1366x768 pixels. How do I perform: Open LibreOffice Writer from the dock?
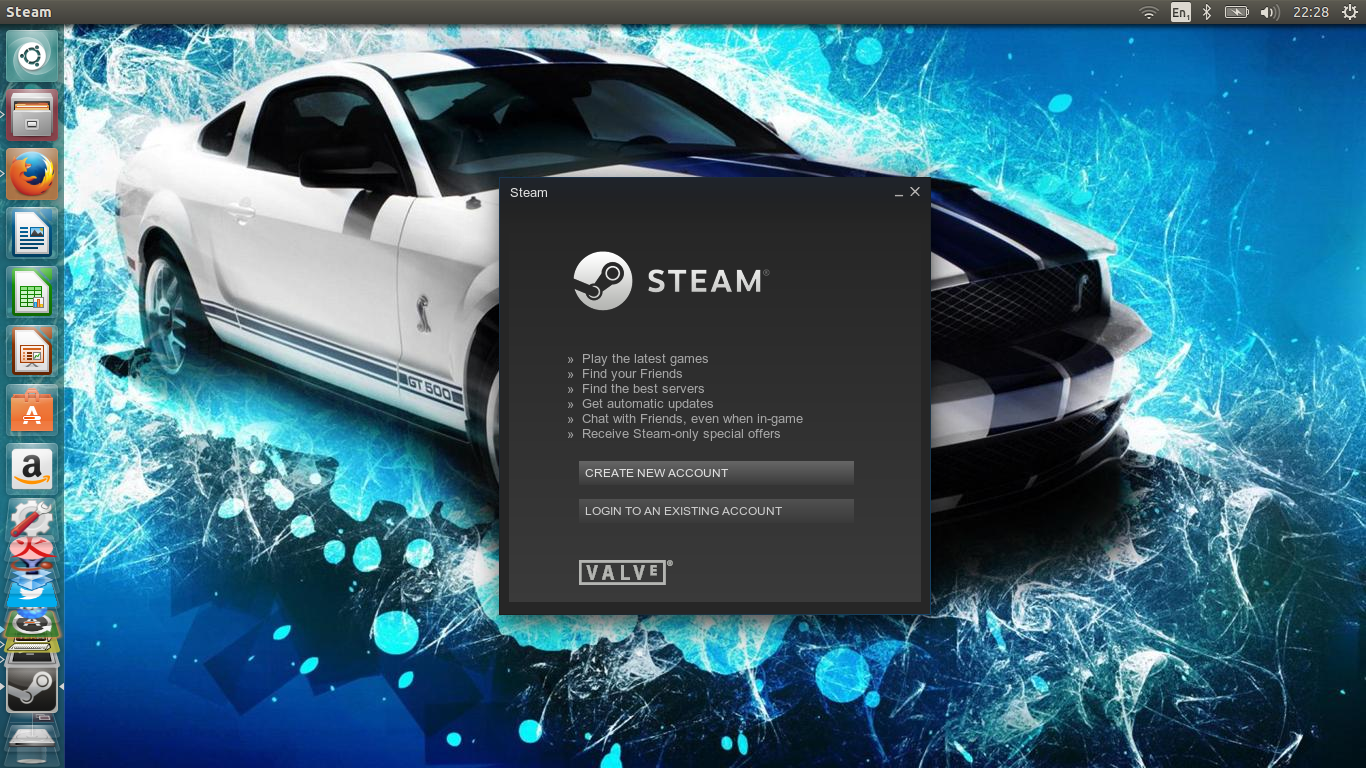[32, 234]
